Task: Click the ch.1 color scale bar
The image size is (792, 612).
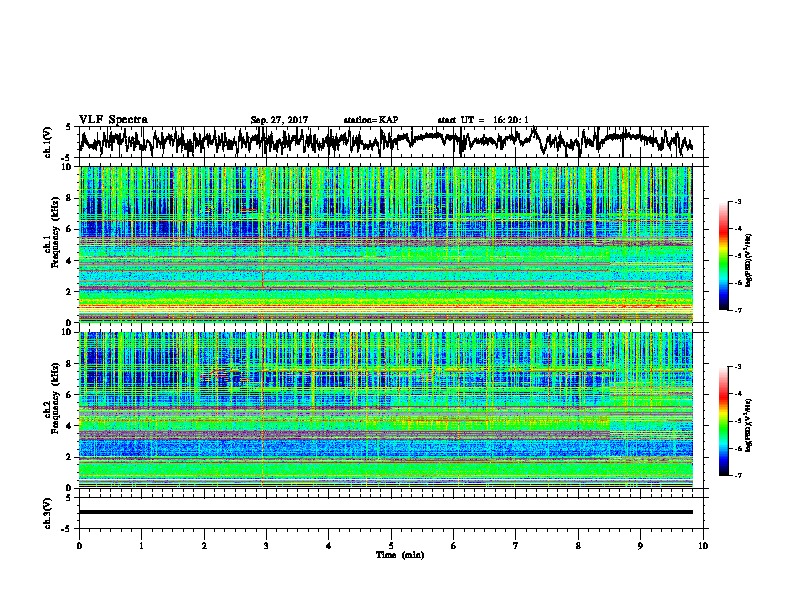Action: (724, 256)
